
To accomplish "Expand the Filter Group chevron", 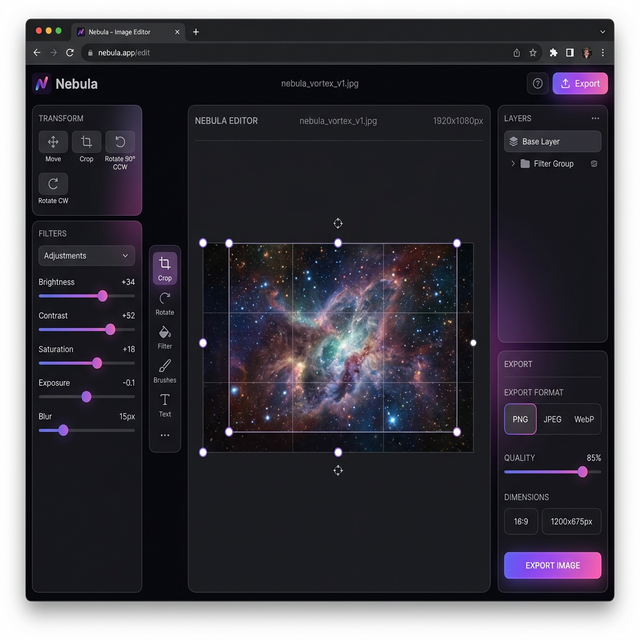I will (513, 164).
